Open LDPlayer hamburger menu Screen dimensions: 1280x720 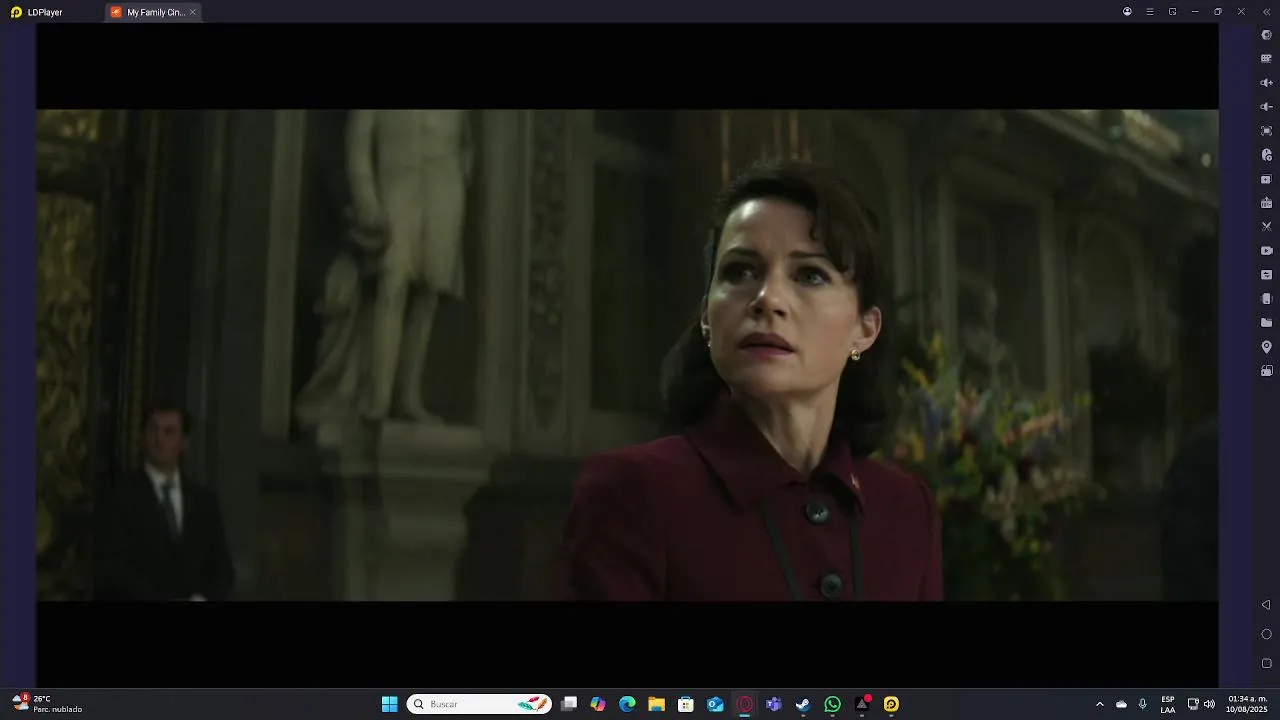click(1150, 12)
